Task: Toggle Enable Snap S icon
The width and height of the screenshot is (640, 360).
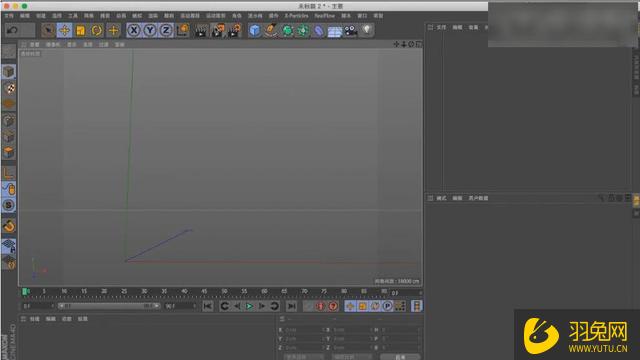Action: [9, 205]
